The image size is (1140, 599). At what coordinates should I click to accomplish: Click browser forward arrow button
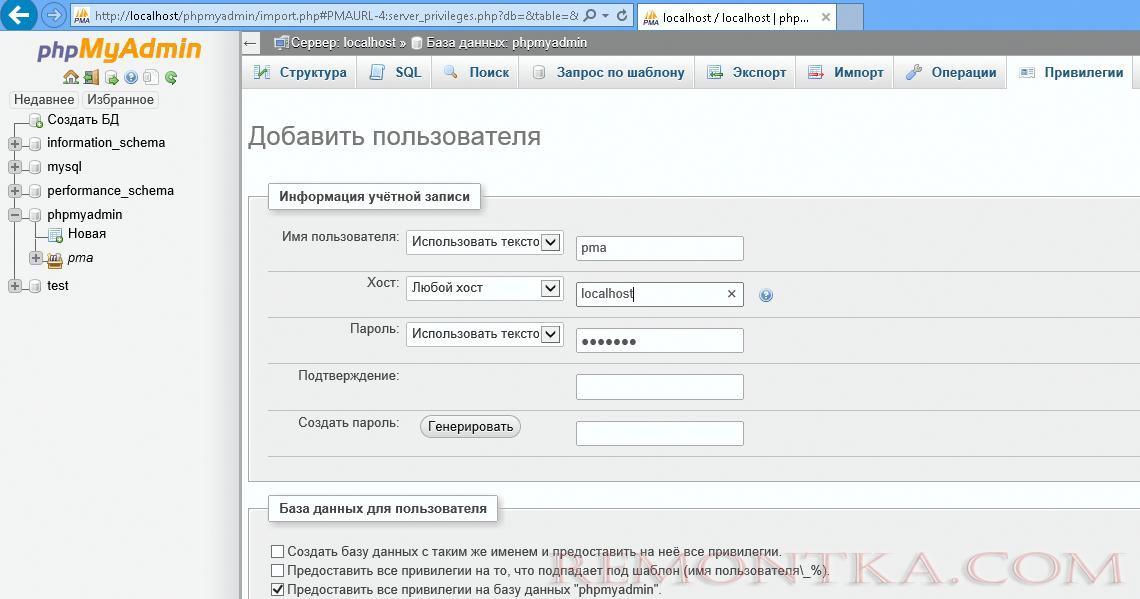click(53, 15)
